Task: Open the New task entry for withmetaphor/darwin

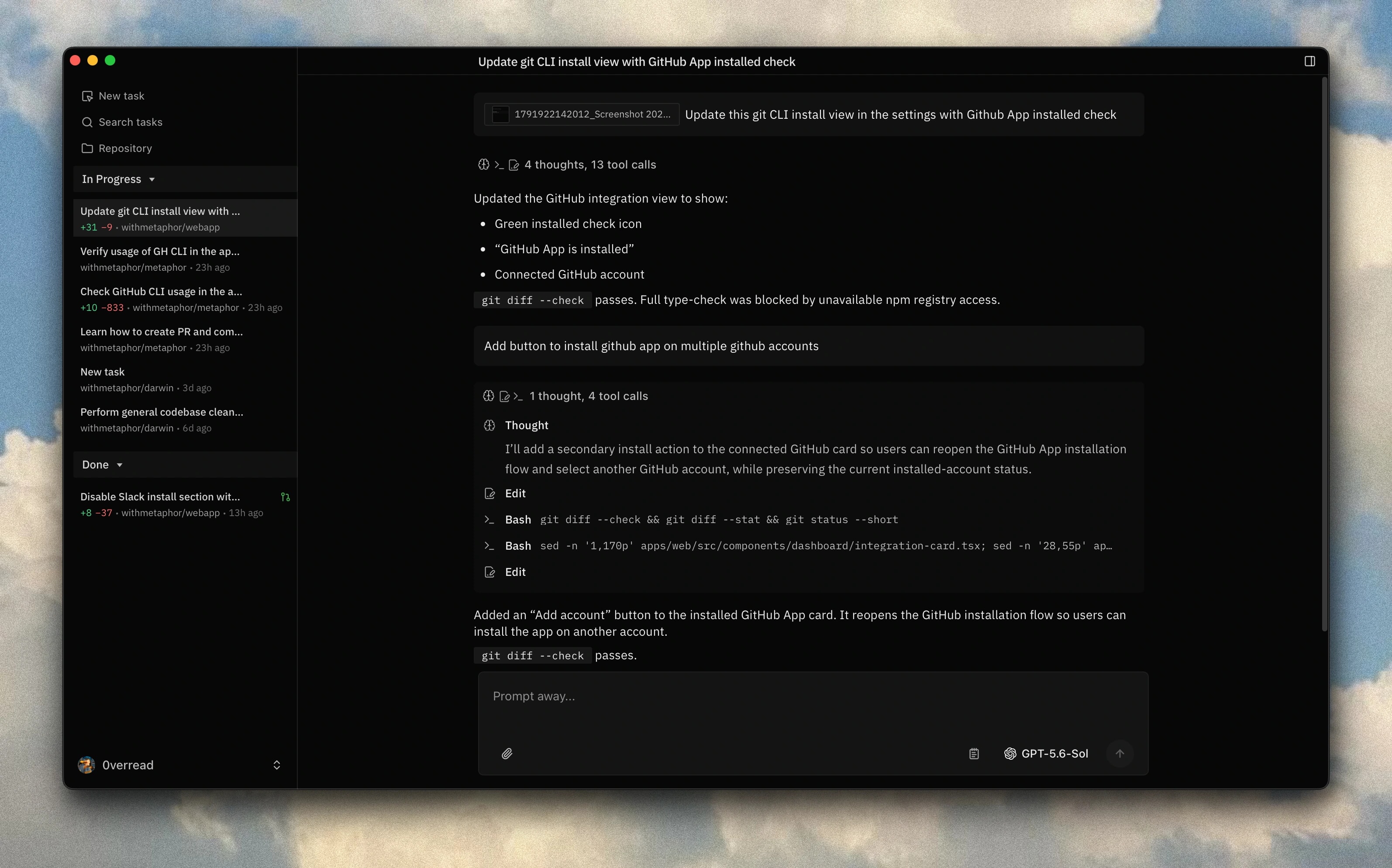Action: [185, 379]
